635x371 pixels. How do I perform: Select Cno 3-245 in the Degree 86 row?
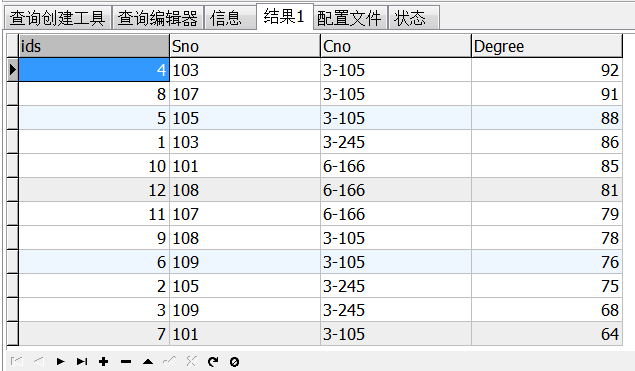coord(396,142)
